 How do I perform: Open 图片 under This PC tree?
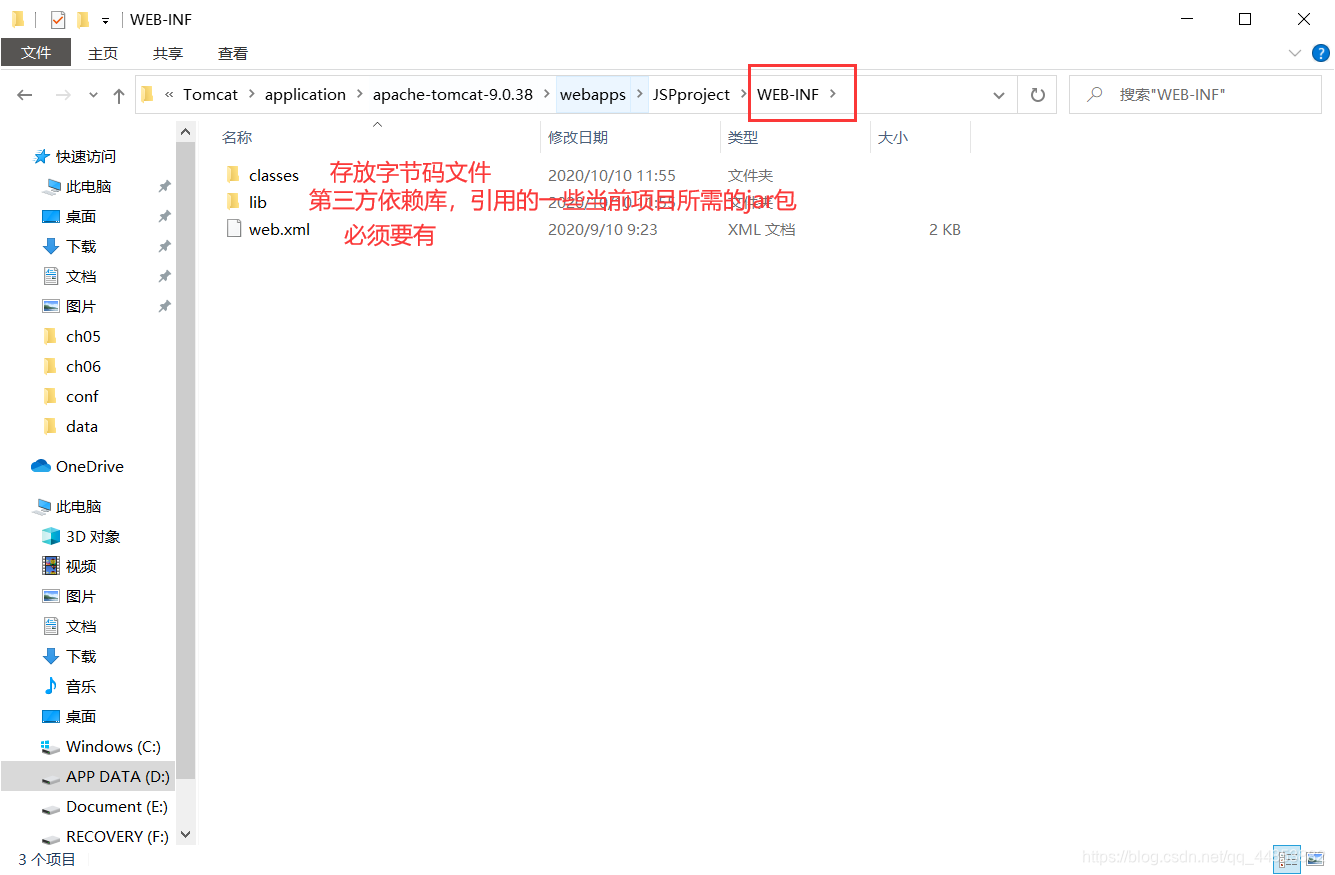[x=81, y=596]
